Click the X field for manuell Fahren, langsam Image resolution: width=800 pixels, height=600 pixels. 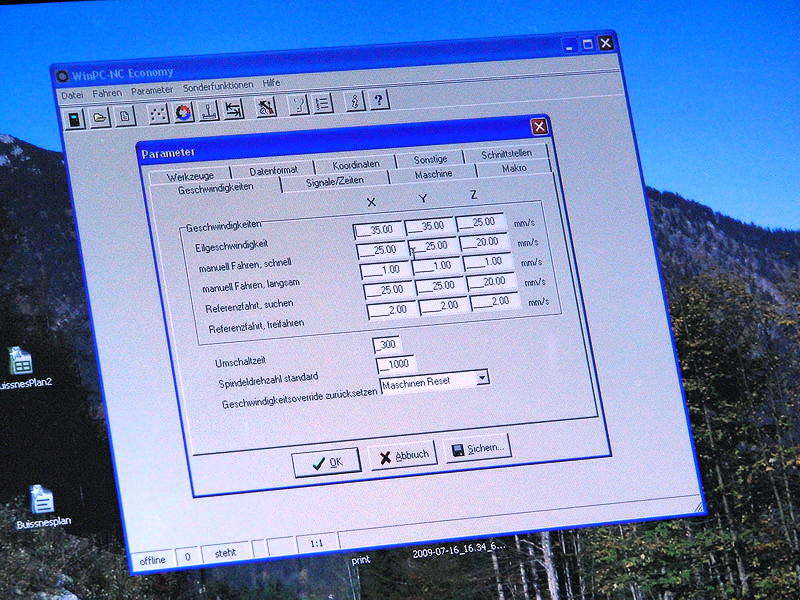point(384,270)
